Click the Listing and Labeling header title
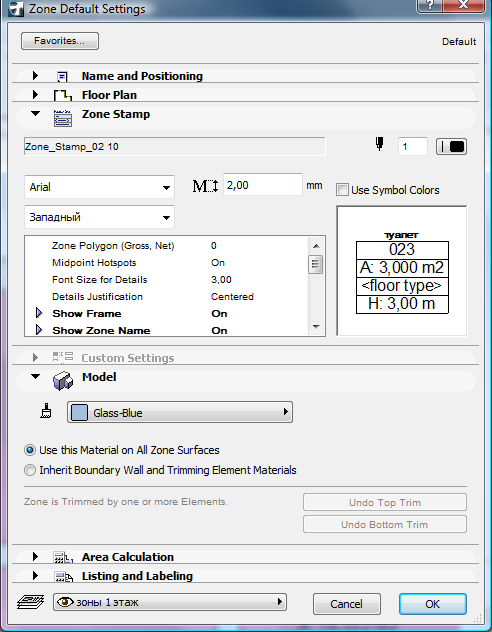The width and height of the screenshot is (492, 632). point(137,576)
